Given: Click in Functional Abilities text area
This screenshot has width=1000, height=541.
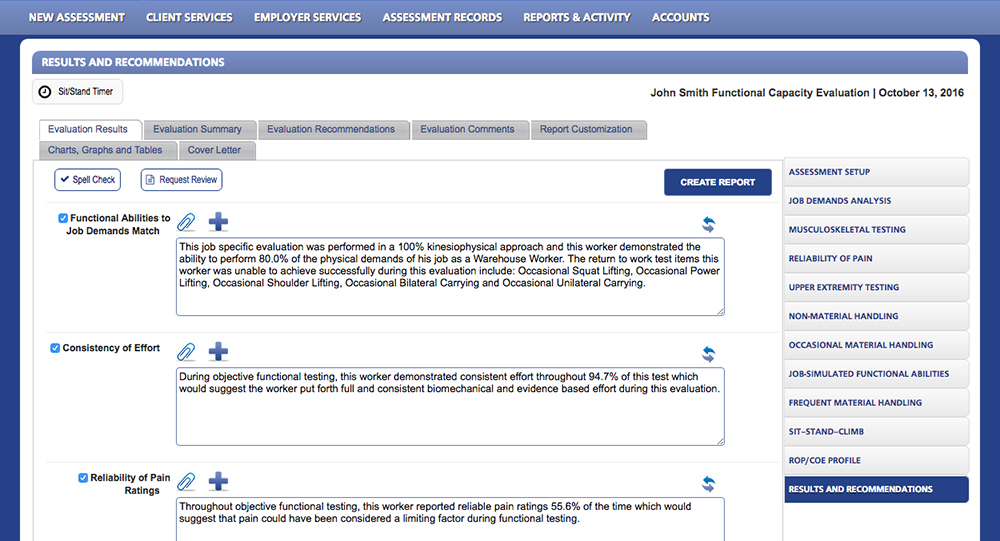Looking at the screenshot, I should point(450,277).
